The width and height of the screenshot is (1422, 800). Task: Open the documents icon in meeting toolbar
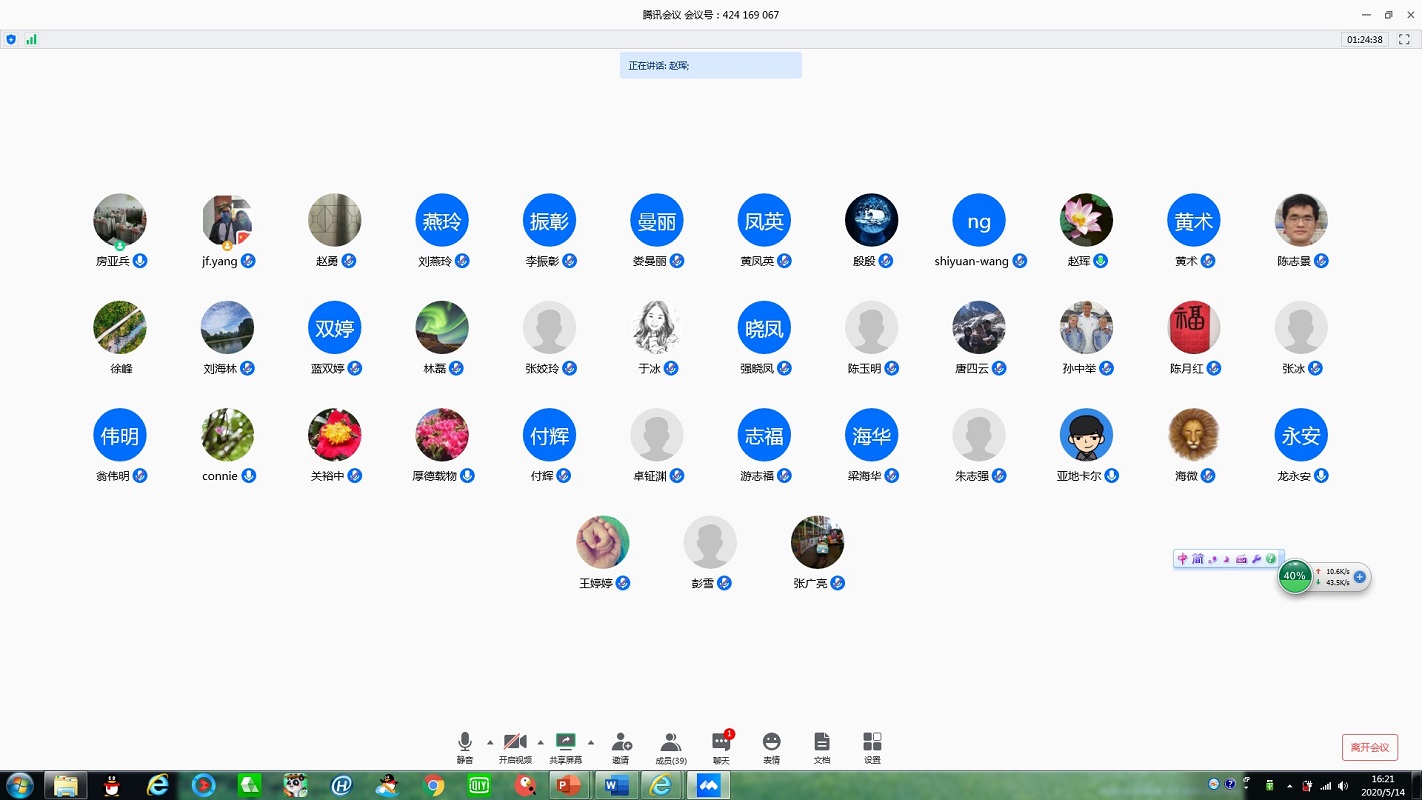coord(822,746)
